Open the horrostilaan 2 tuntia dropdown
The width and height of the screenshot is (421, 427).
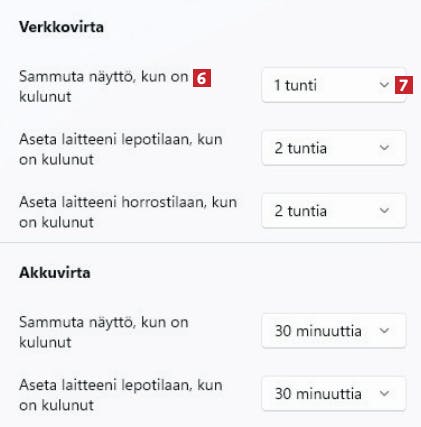coord(334,211)
